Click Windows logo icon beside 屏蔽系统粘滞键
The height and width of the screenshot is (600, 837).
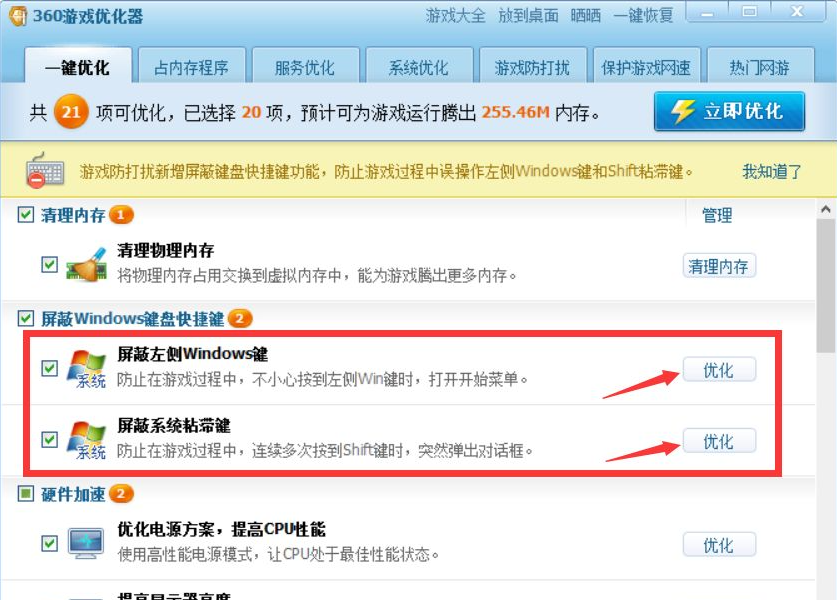[x=86, y=440]
